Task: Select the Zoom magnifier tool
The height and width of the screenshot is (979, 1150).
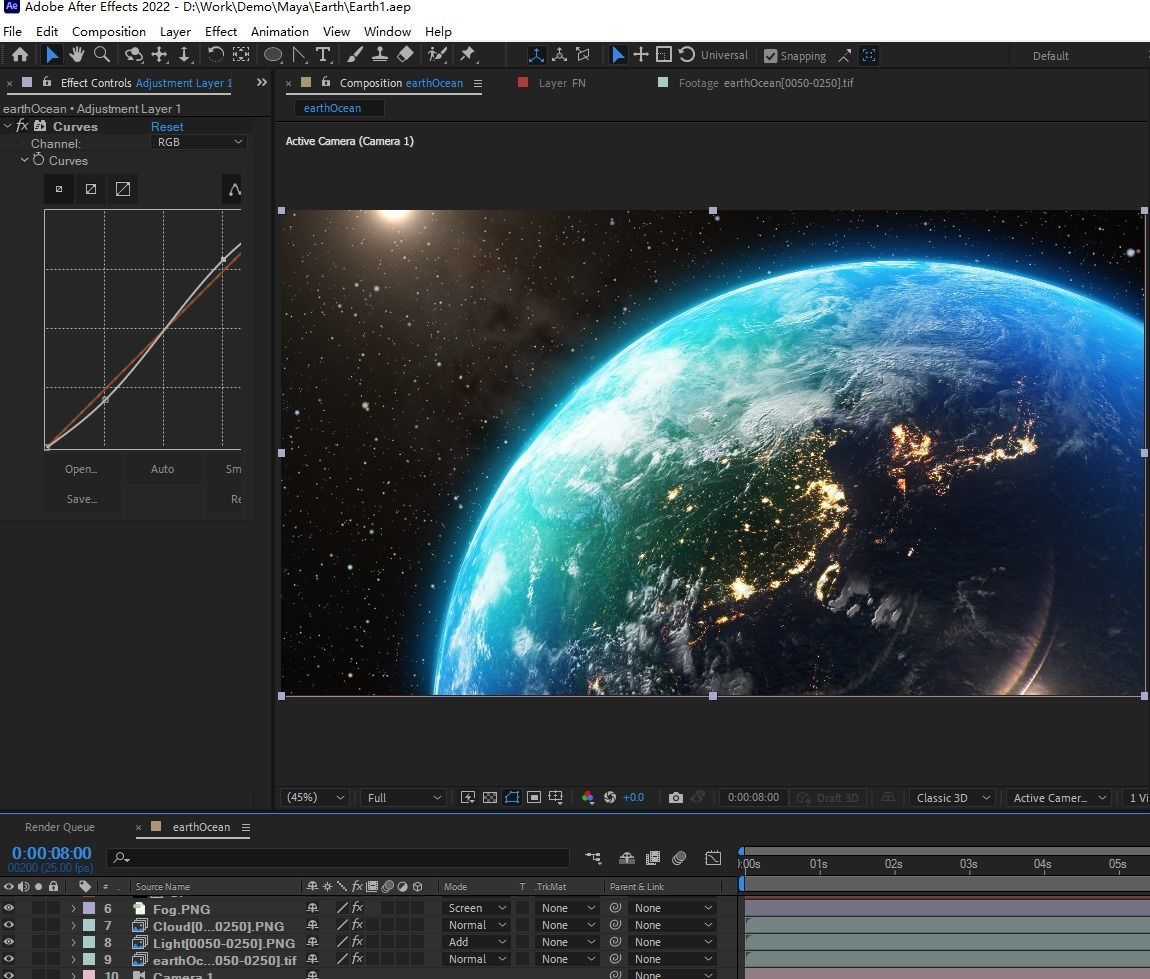Action: pyautogui.click(x=102, y=54)
